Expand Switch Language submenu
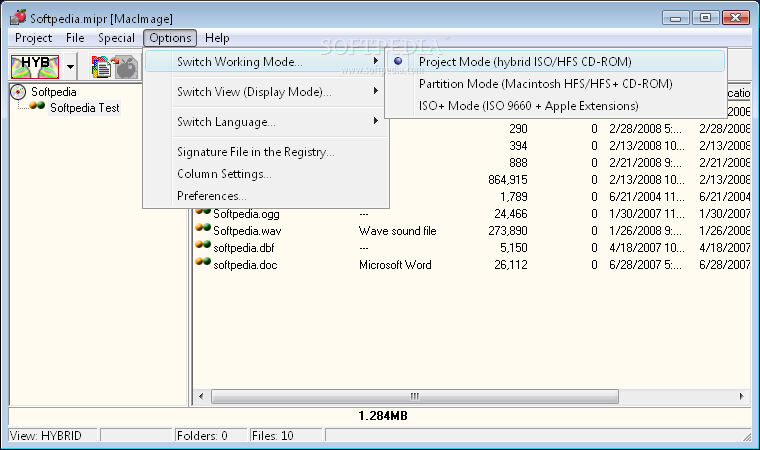760x450 pixels. pos(267,122)
